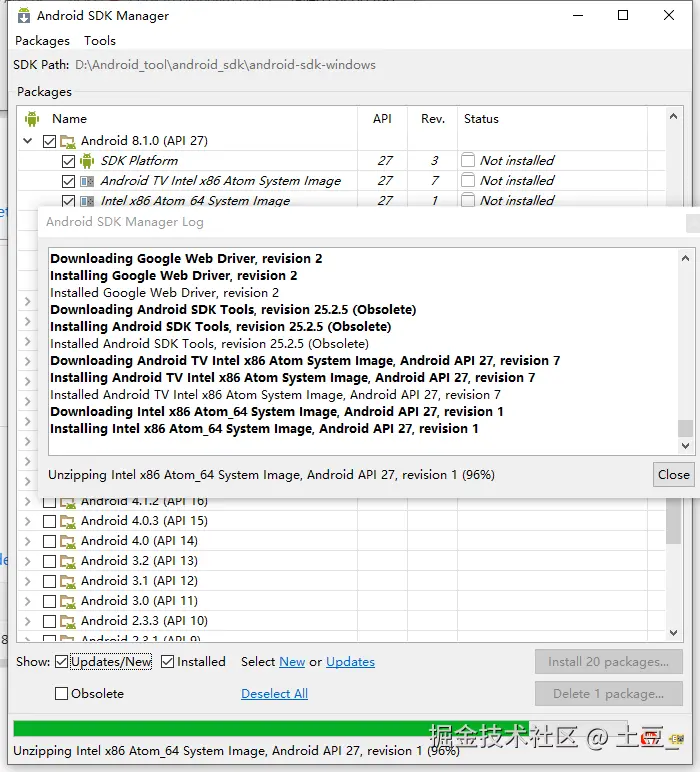Screen dimensions: 700x772
Task: Click the Delete 1 package button
Action: (609, 694)
